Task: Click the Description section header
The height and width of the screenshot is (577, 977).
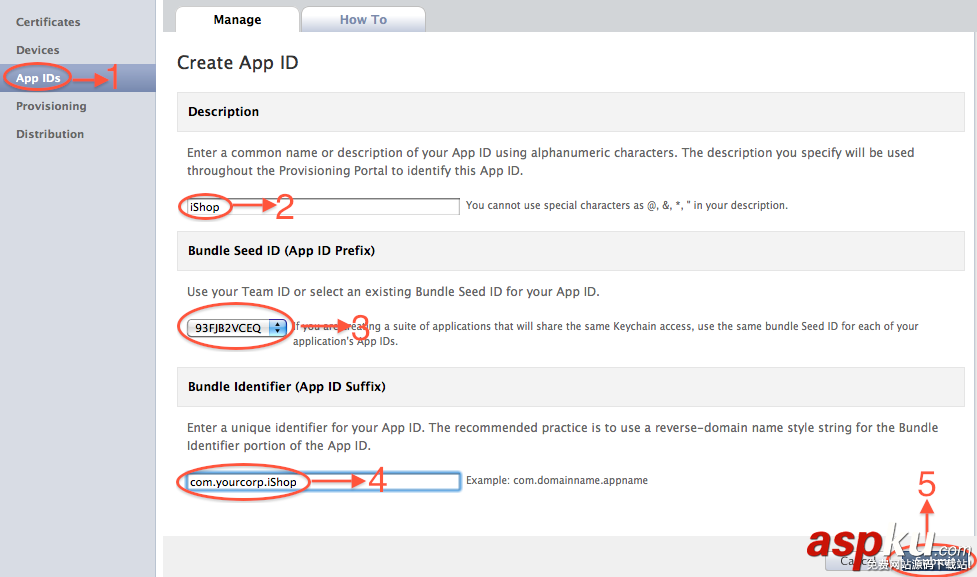Action: (222, 111)
